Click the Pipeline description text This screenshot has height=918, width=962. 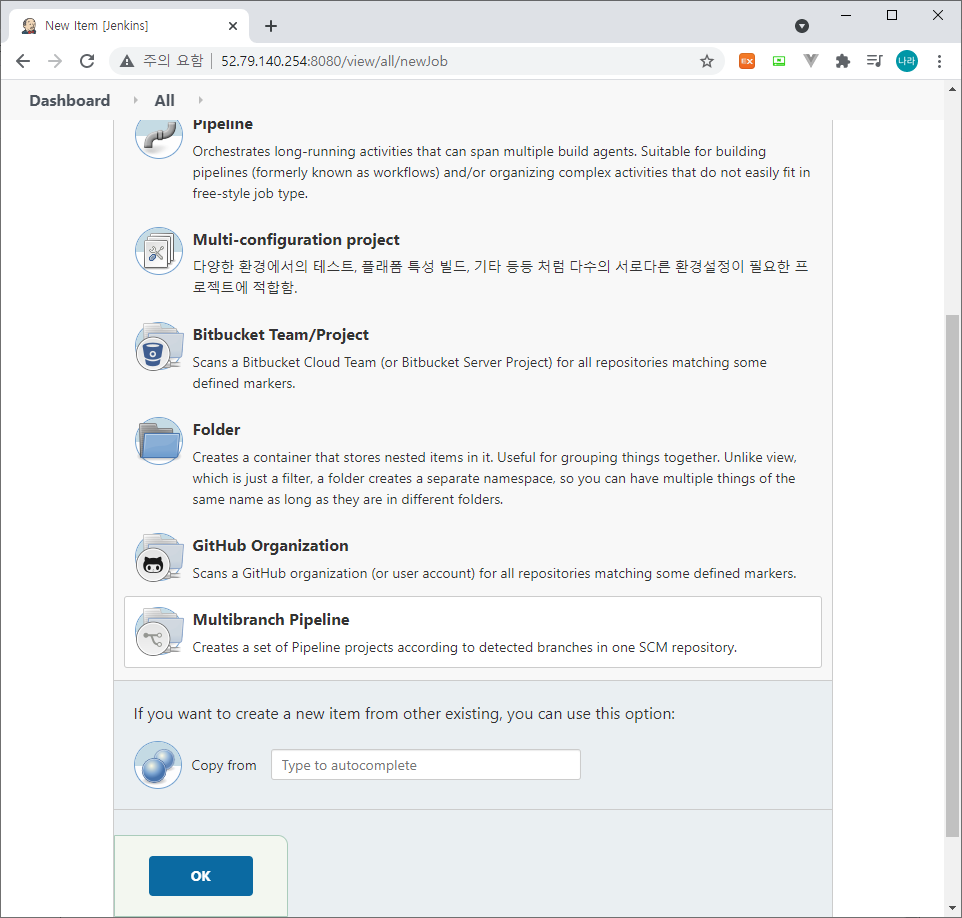point(501,172)
